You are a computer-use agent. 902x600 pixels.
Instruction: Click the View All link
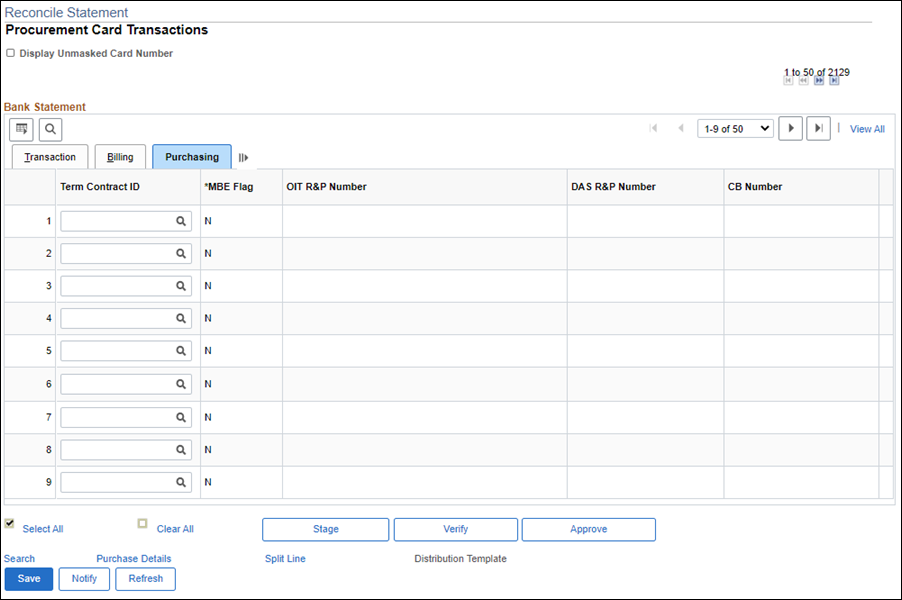(867, 129)
